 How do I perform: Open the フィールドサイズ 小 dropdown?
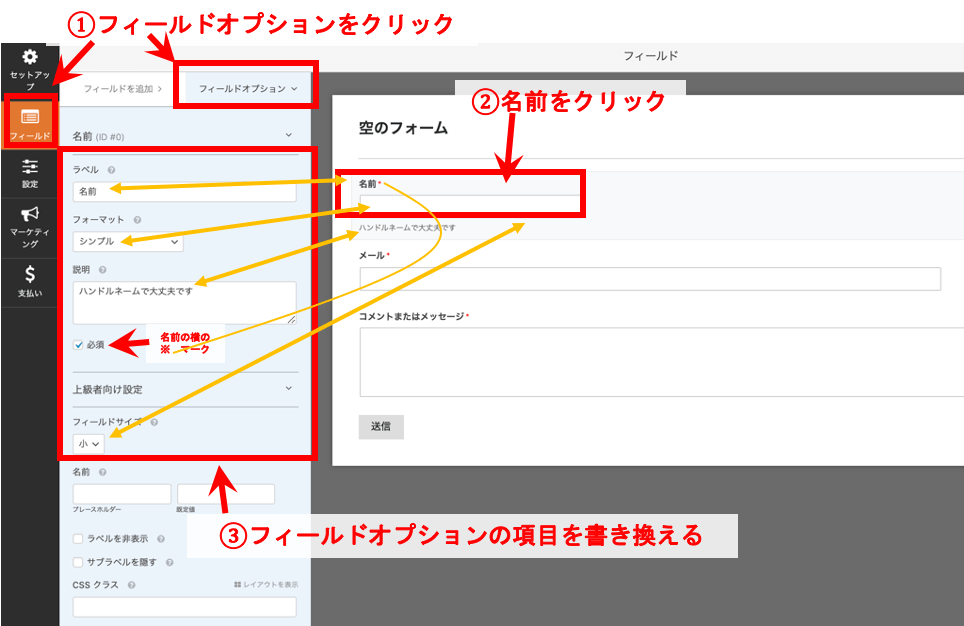pos(89,443)
